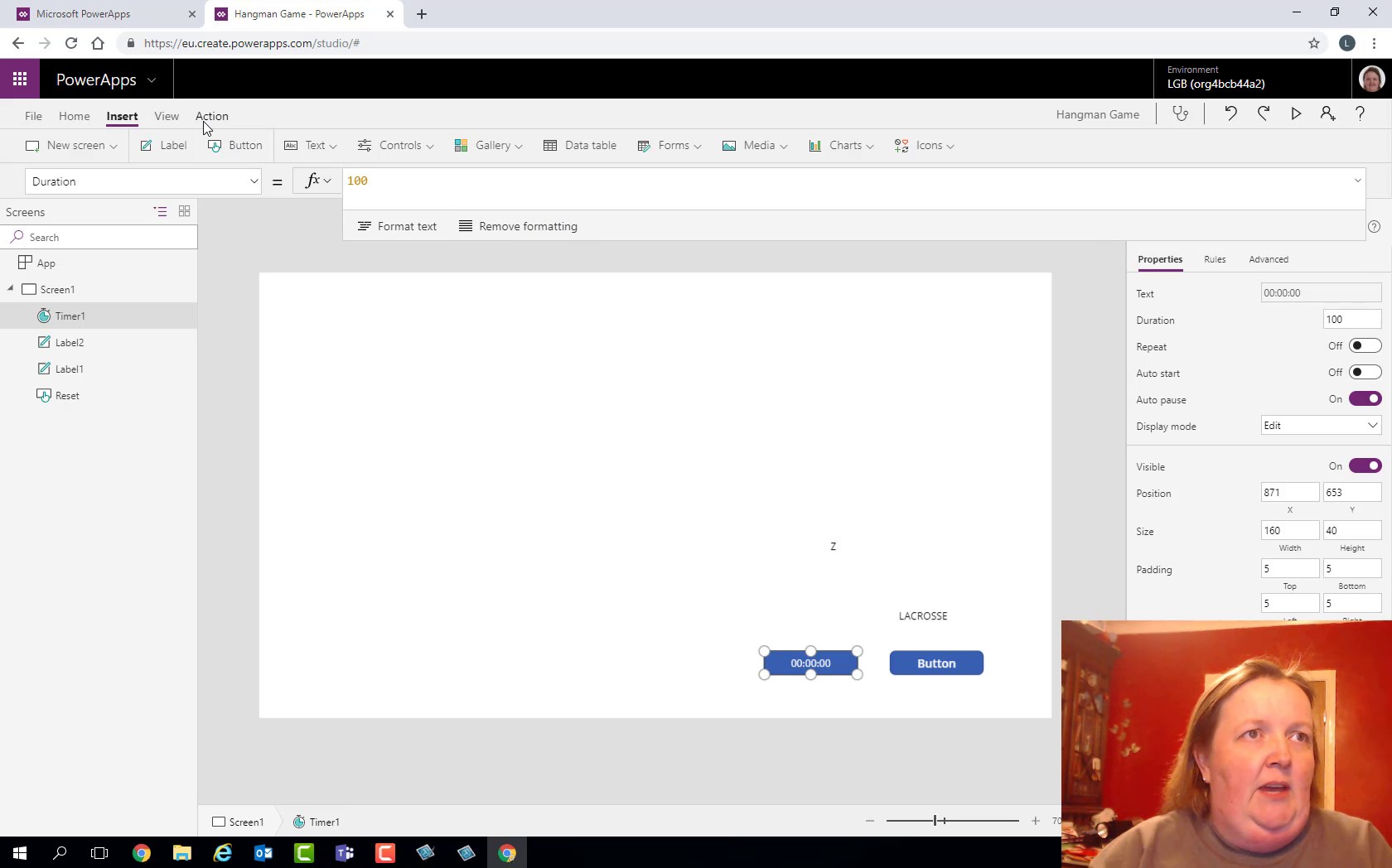Open the Gallery dropdown
The width and height of the screenshot is (1392, 868).
click(488, 146)
